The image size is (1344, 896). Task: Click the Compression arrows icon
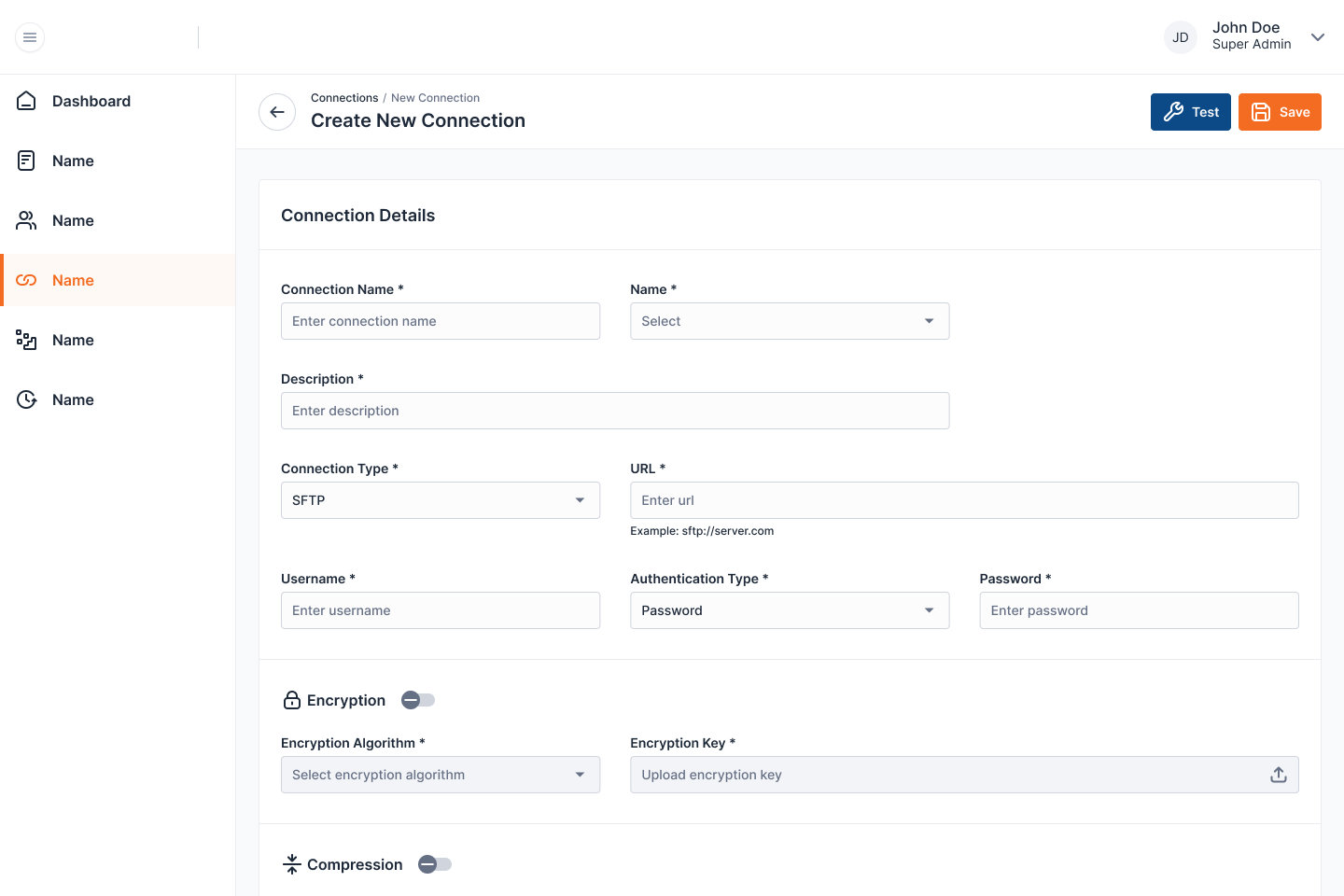click(292, 864)
